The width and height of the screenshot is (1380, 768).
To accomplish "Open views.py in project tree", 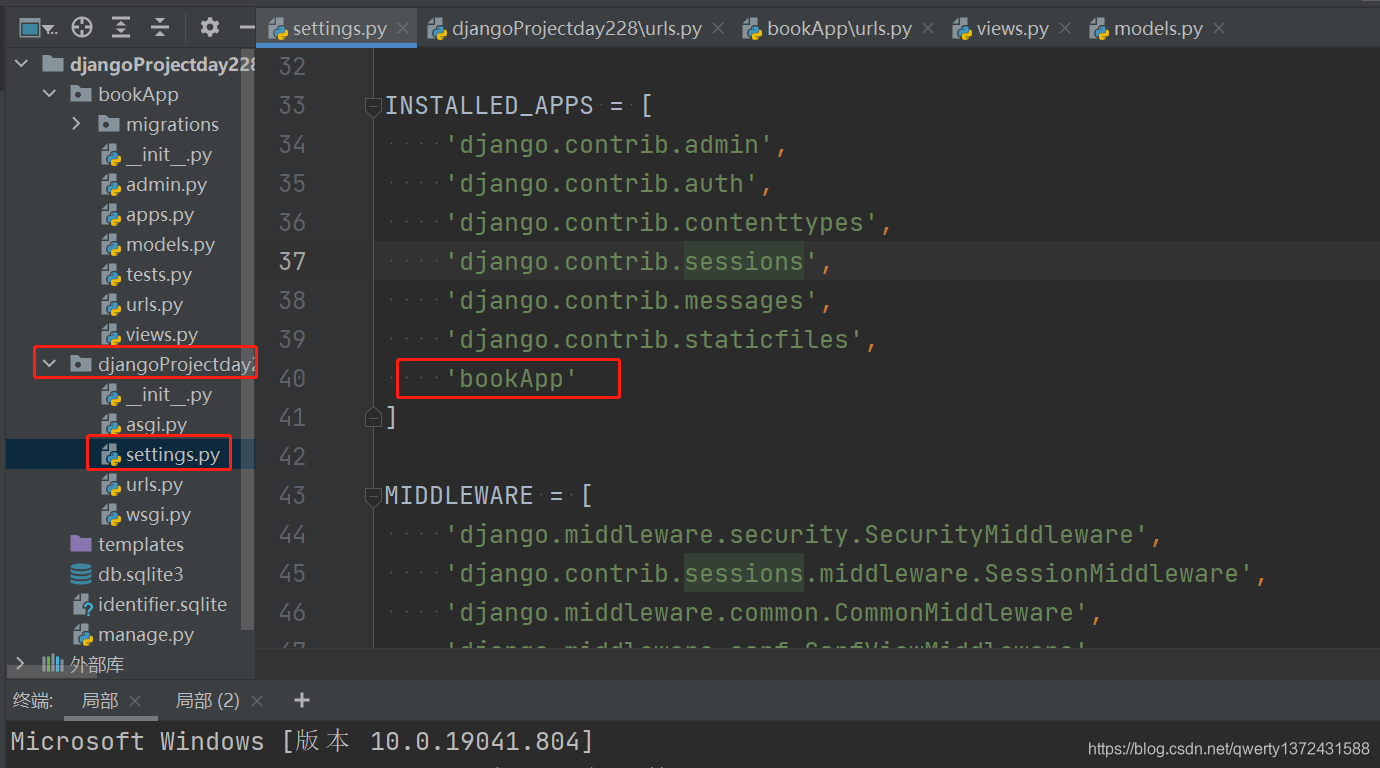I will pos(162,335).
